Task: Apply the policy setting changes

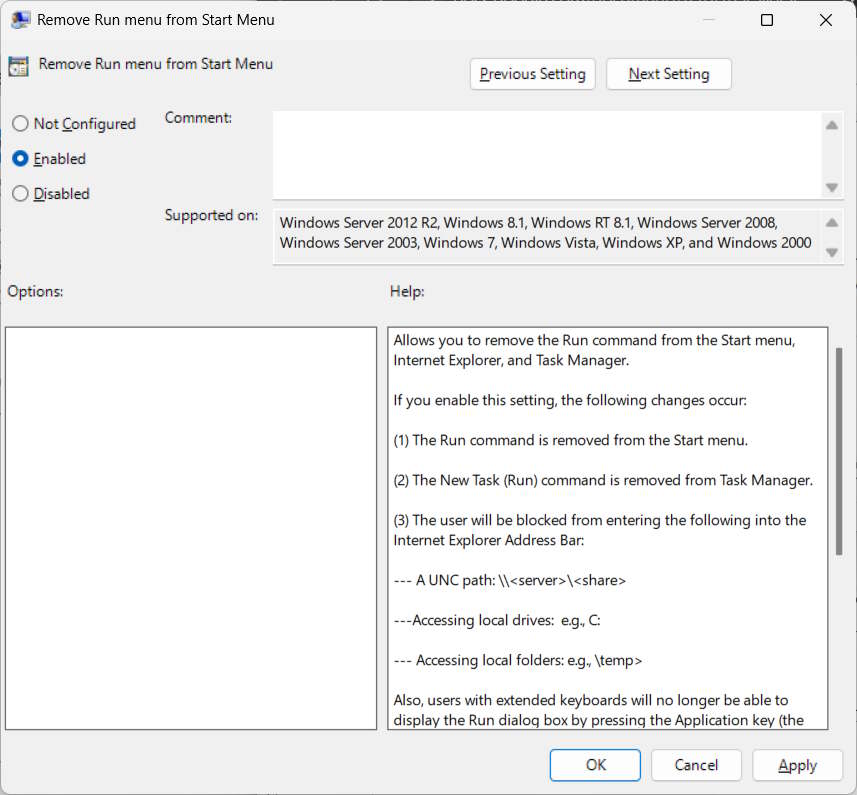Action: point(797,764)
